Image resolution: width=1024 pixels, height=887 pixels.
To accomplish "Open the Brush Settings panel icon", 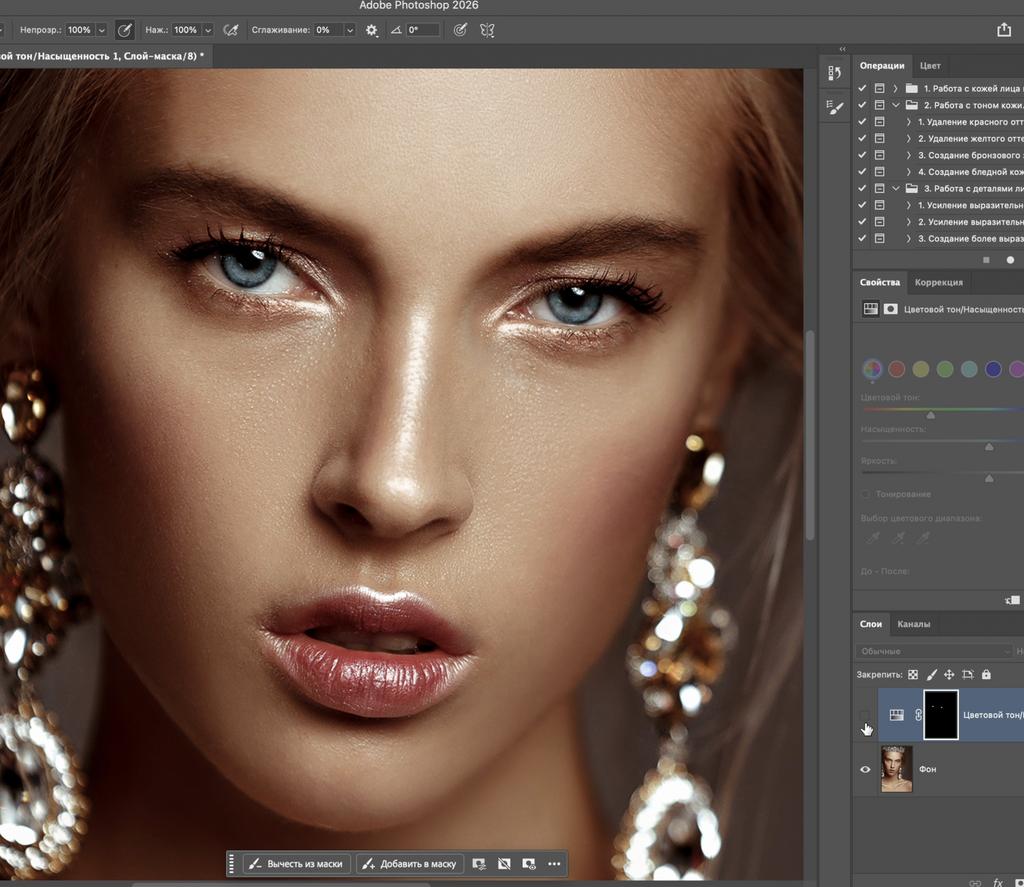I will click(835, 107).
